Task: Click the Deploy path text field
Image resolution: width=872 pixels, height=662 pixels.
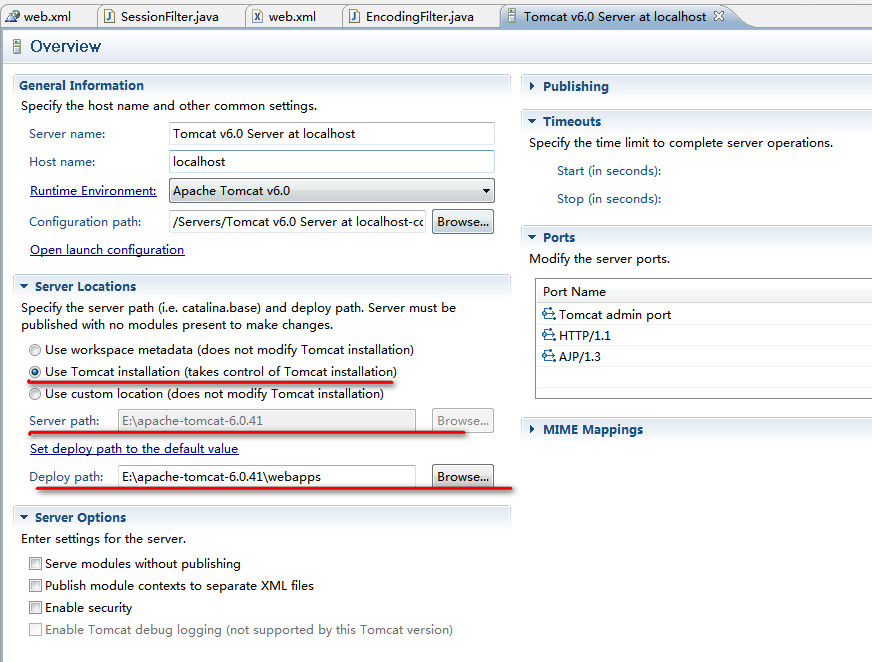Action: coord(267,477)
